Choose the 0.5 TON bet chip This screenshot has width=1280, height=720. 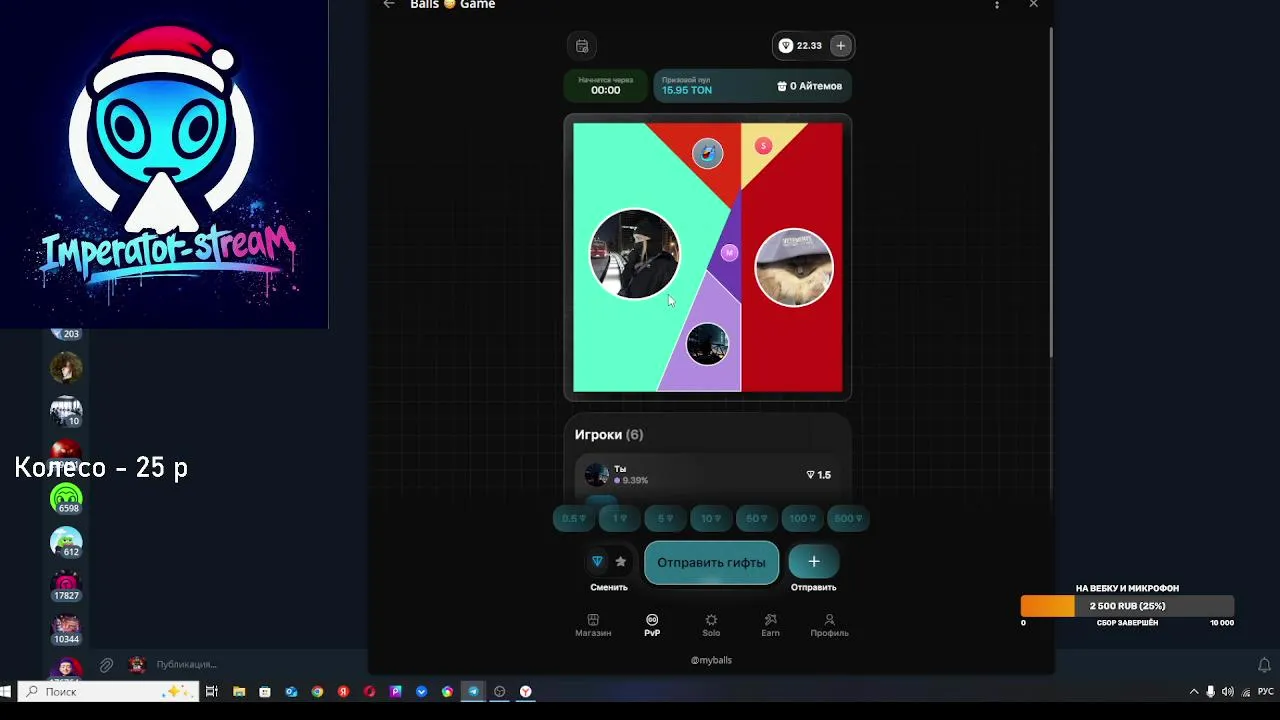click(574, 518)
